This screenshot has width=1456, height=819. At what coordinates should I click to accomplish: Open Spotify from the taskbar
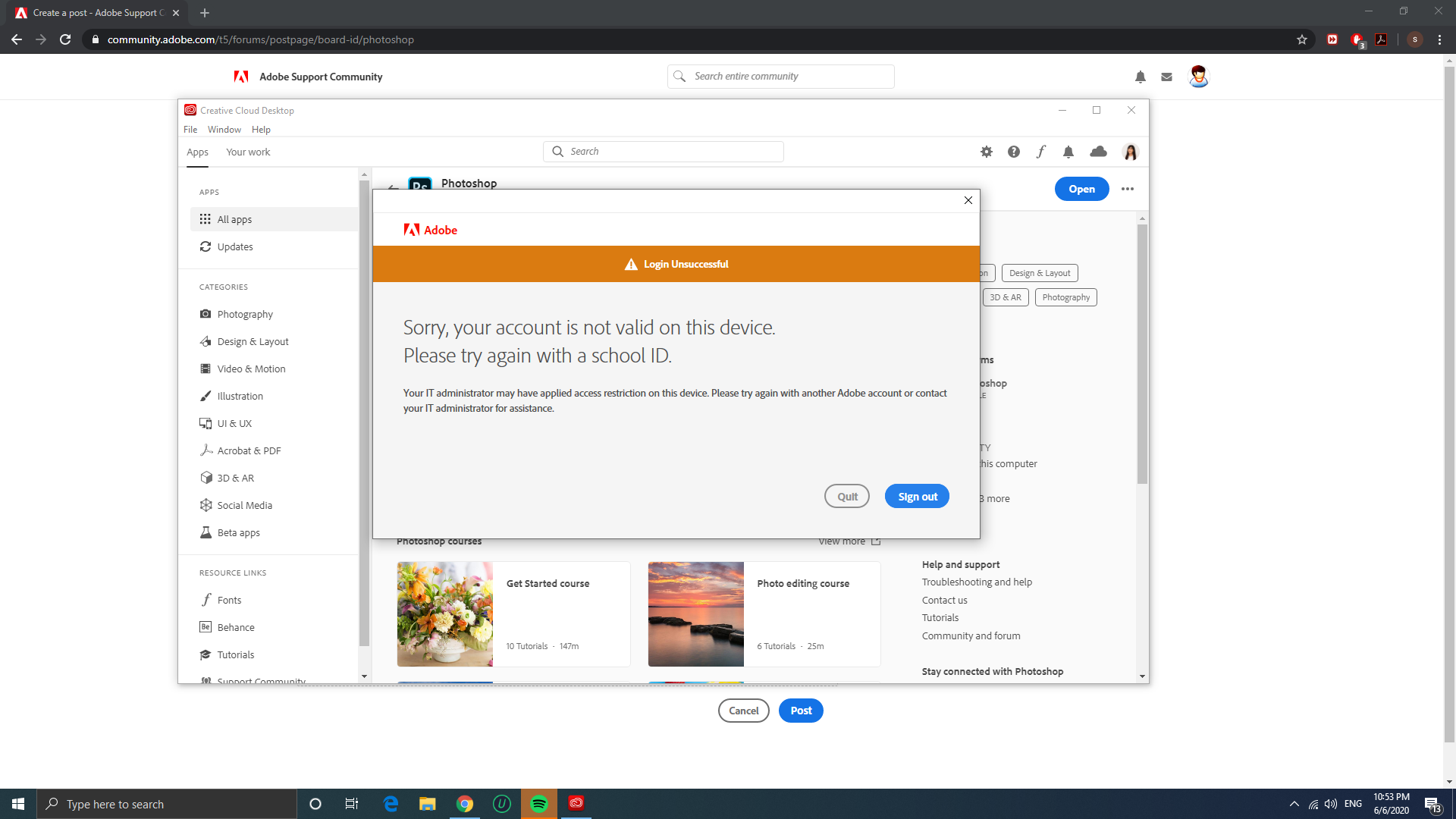[x=539, y=803]
